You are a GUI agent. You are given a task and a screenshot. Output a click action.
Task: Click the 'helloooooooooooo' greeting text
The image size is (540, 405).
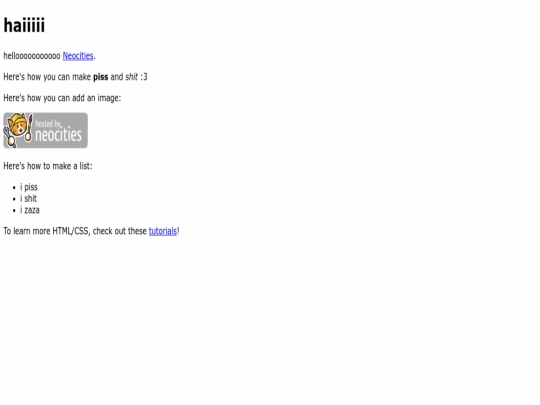coord(32,56)
